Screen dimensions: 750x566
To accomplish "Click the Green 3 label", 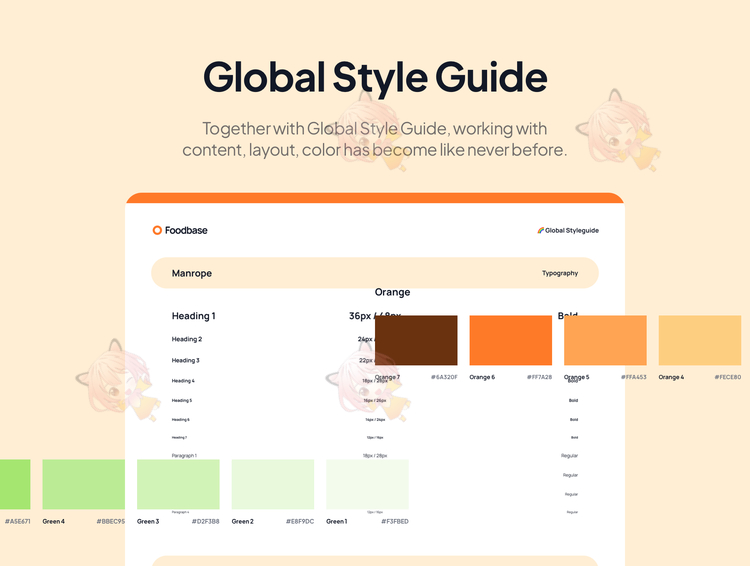I will click(148, 522).
